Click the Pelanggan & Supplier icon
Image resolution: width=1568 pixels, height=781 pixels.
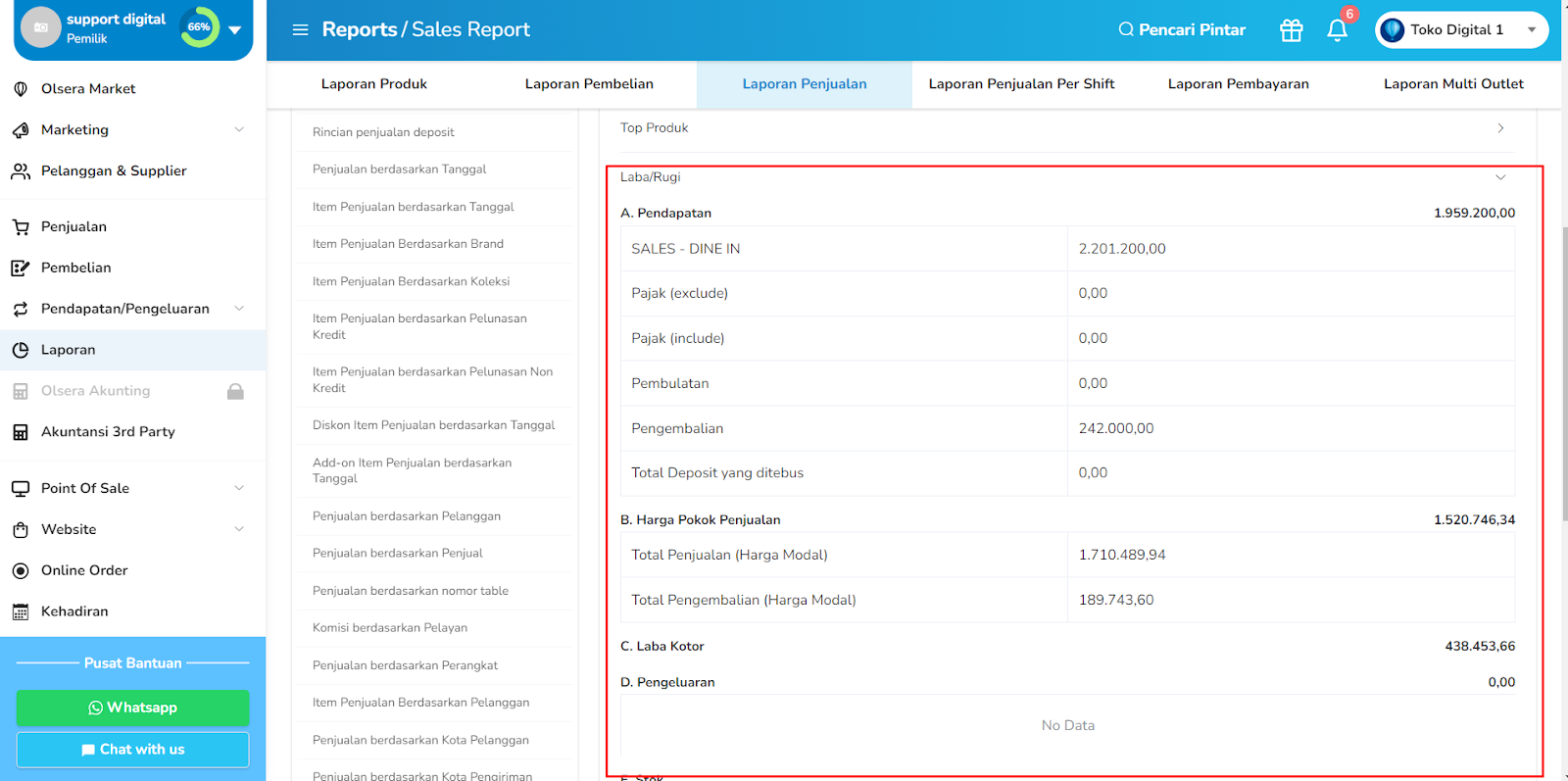[21, 171]
